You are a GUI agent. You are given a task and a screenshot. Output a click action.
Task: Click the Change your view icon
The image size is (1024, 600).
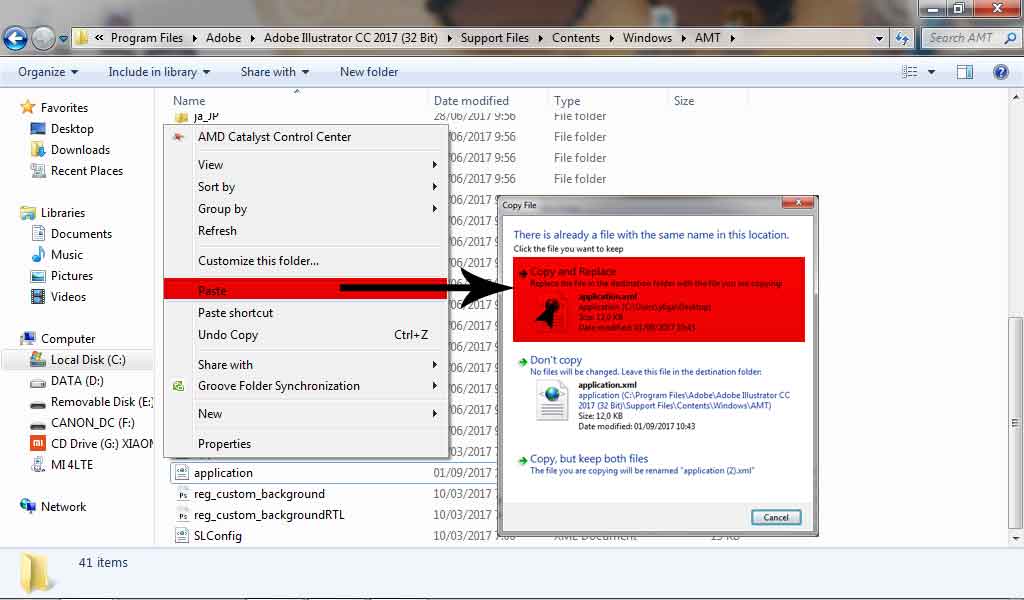point(910,72)
